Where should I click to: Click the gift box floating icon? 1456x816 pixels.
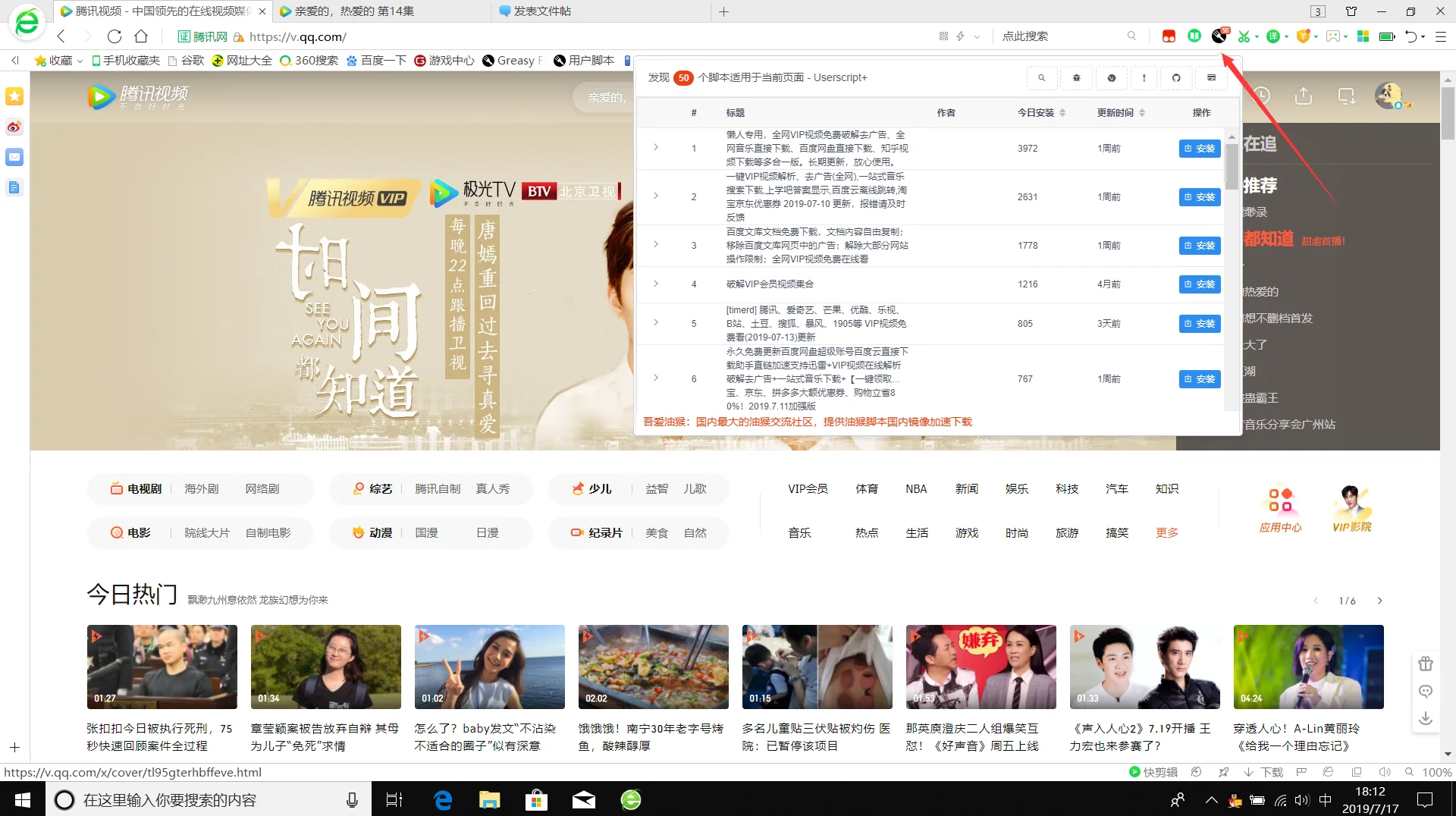click(x=1426, y=664)
